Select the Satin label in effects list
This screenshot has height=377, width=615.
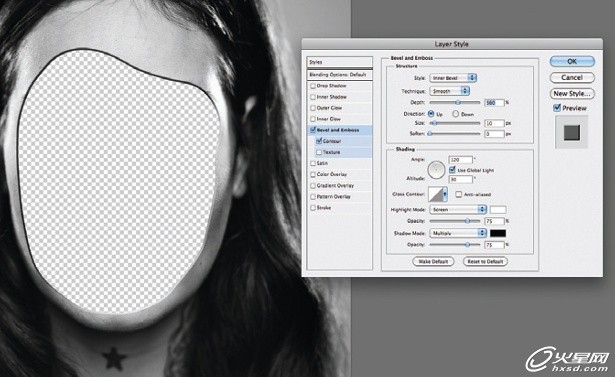[322, 163]
